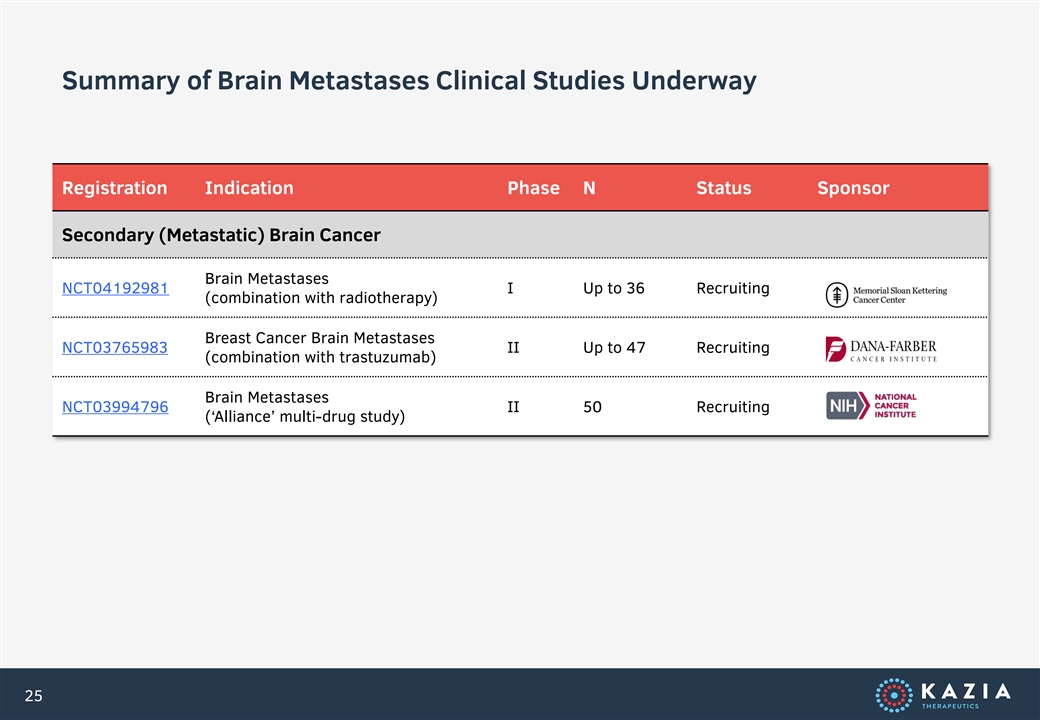The width and height of the screenshot is (1040, 720).
Task: Click the Registration column header
Action: tap(115, 188)
